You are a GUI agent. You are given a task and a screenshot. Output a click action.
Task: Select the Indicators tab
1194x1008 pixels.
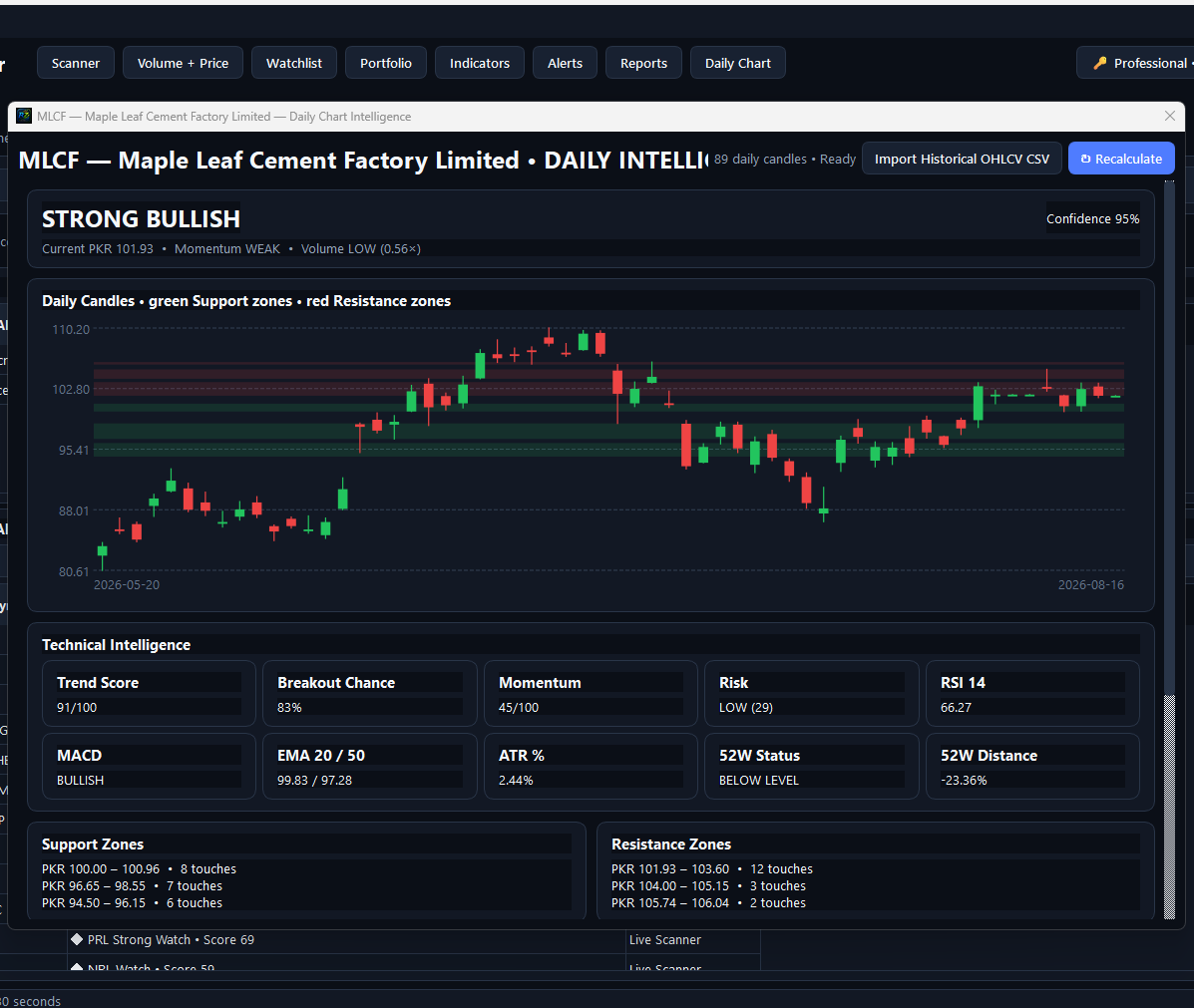pyautogui.click(x=480, y=63)
